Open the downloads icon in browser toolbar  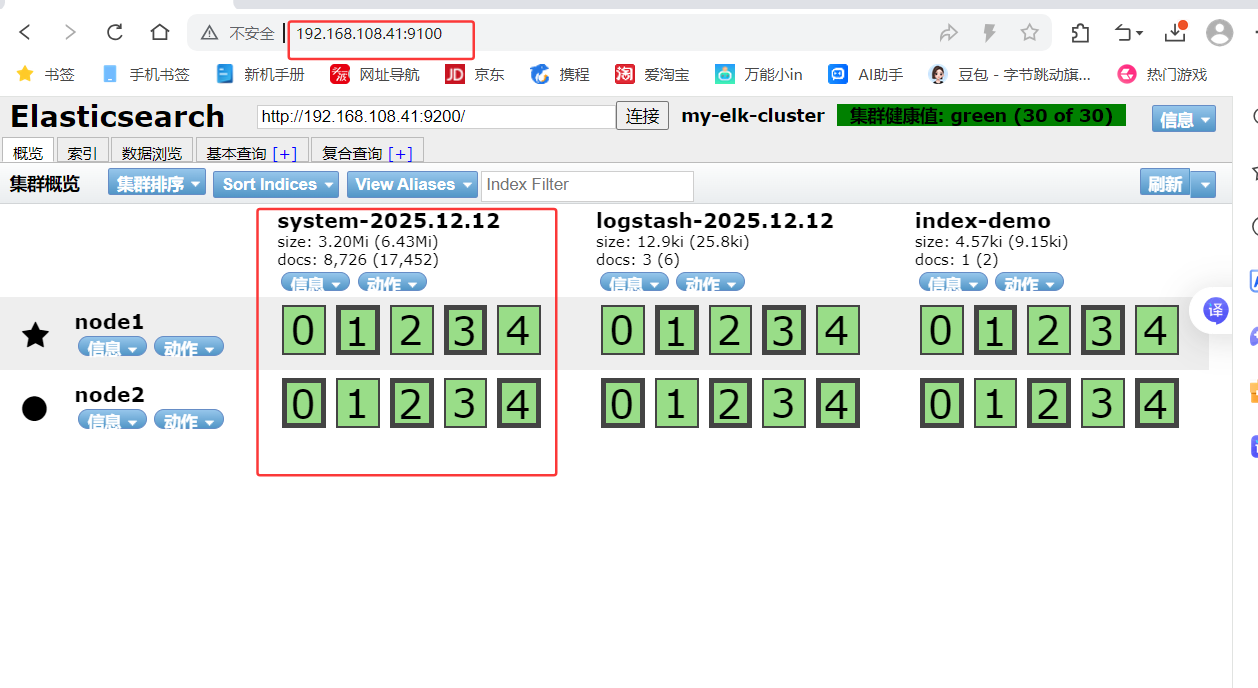pyautogui.click(x=1176, y=33)
